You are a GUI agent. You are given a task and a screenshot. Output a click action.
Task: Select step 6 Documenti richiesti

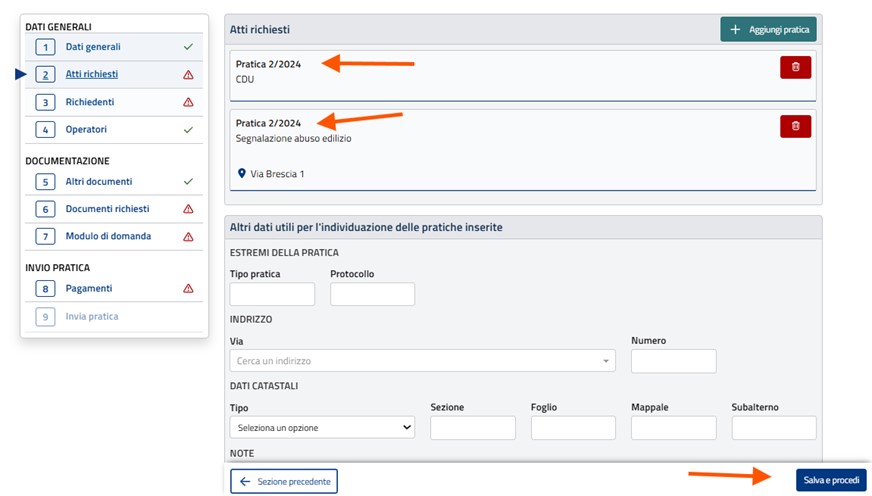coord(107,209)
